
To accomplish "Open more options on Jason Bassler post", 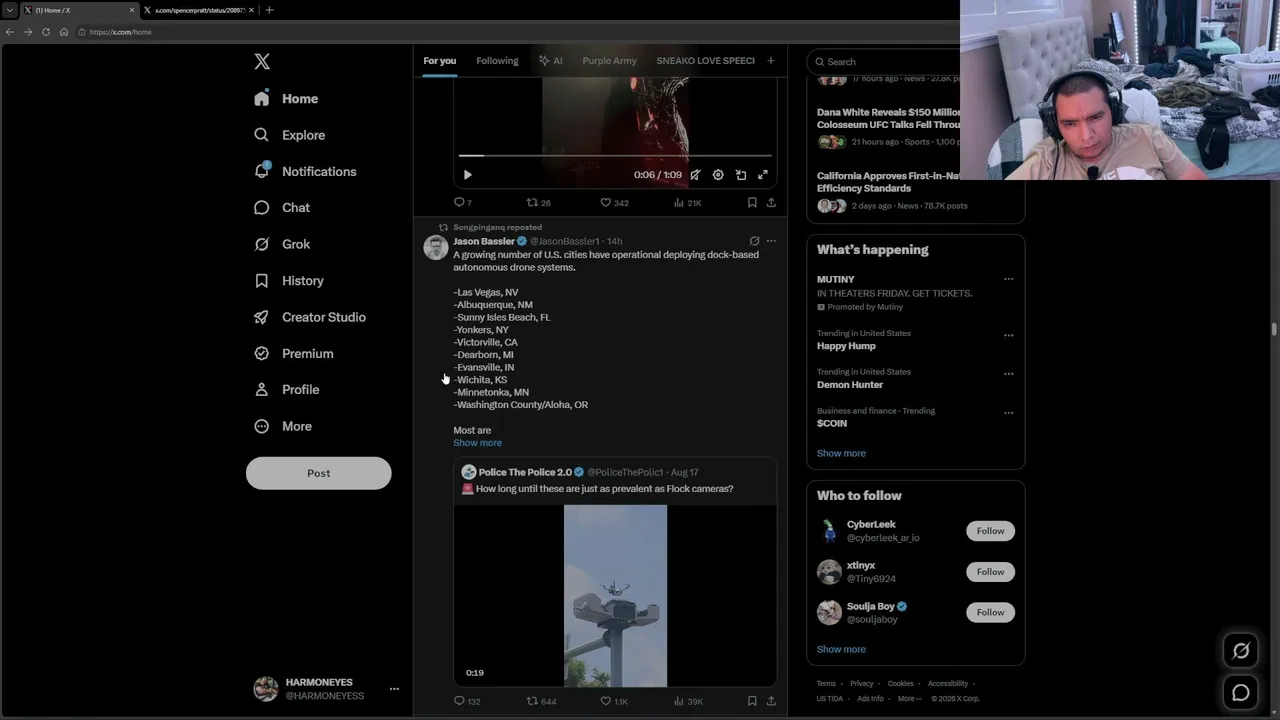I will point(771,241).
